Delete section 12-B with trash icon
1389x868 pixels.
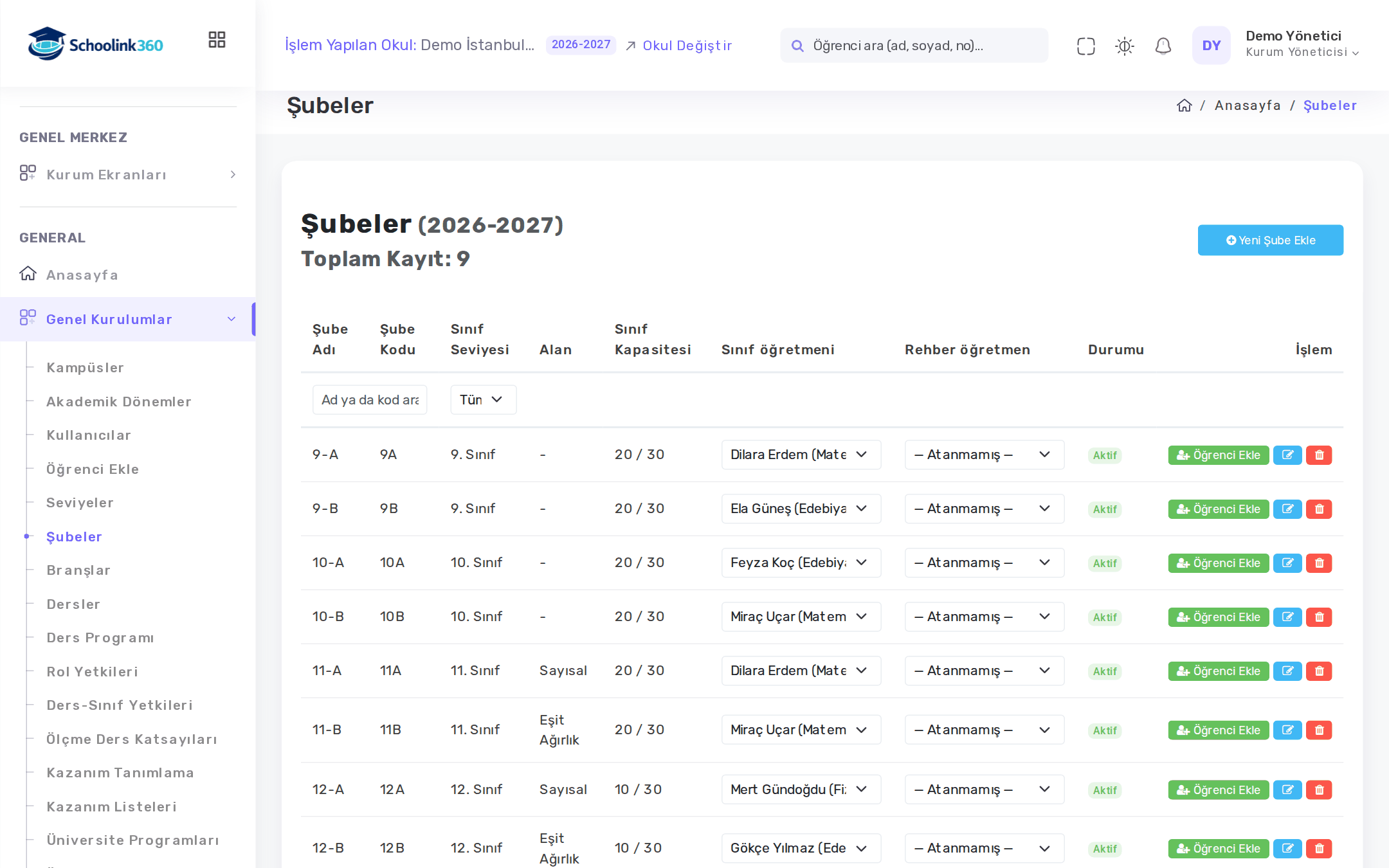1319,849
